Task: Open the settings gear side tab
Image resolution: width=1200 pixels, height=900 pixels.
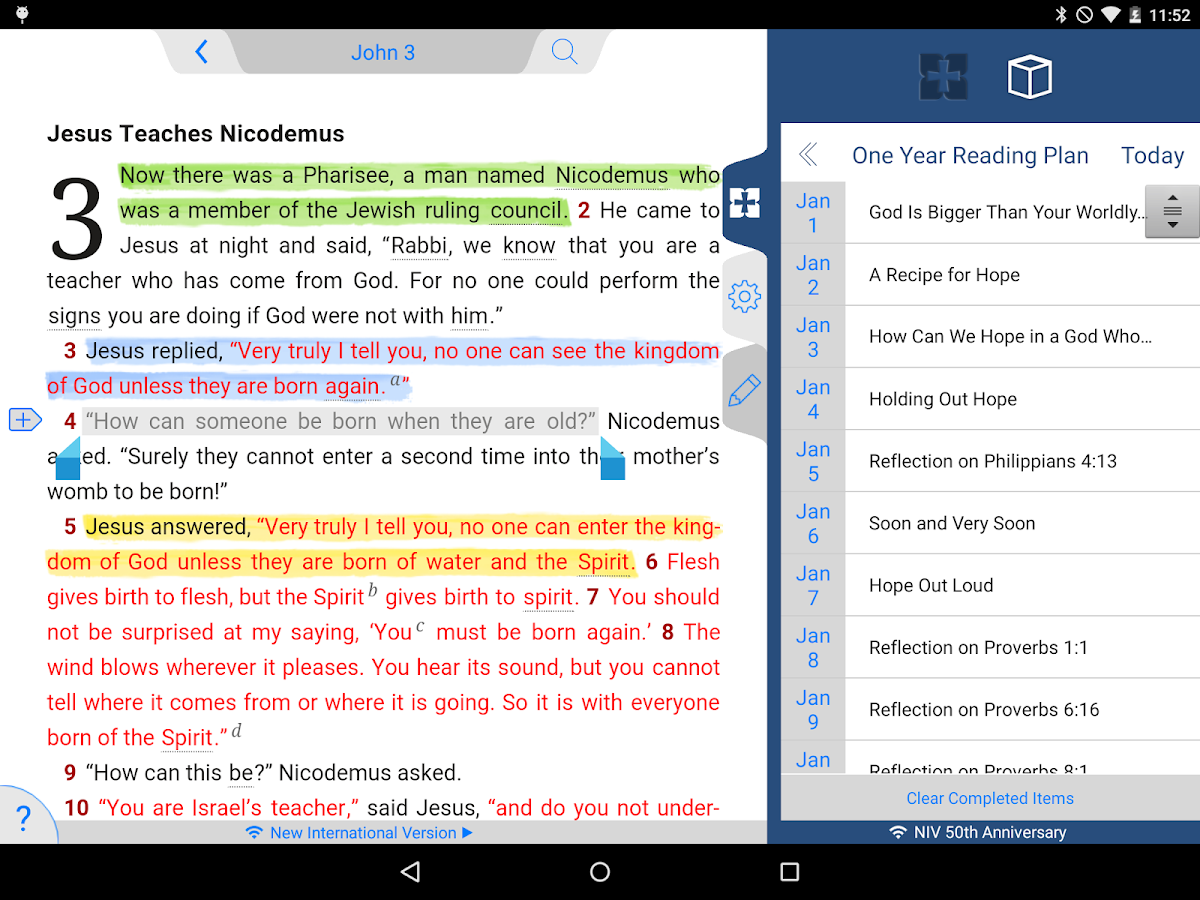Action: 745,296
